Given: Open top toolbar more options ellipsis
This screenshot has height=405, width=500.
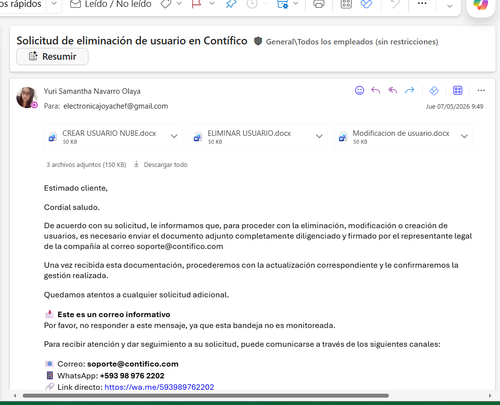Looking at the screenshot, I should [x=422, y=4].
